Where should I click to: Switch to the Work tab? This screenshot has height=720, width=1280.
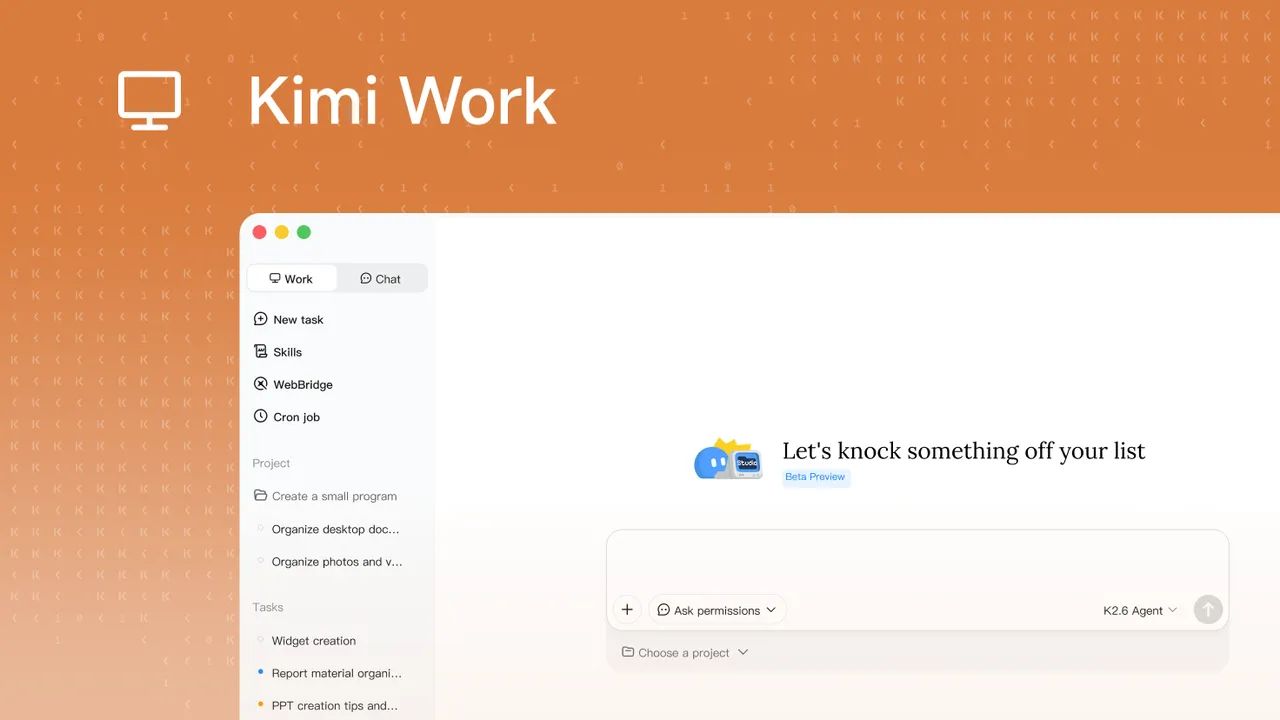pos(292,279)
